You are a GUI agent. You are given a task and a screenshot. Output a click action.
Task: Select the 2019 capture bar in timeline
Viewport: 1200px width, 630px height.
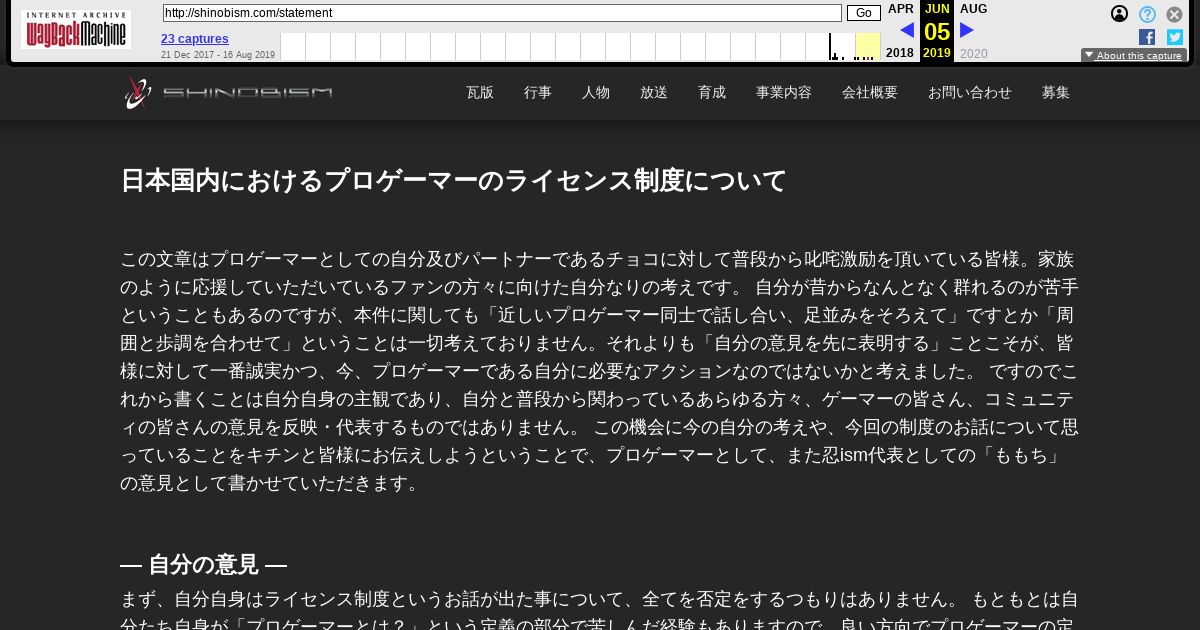point(868,47)
